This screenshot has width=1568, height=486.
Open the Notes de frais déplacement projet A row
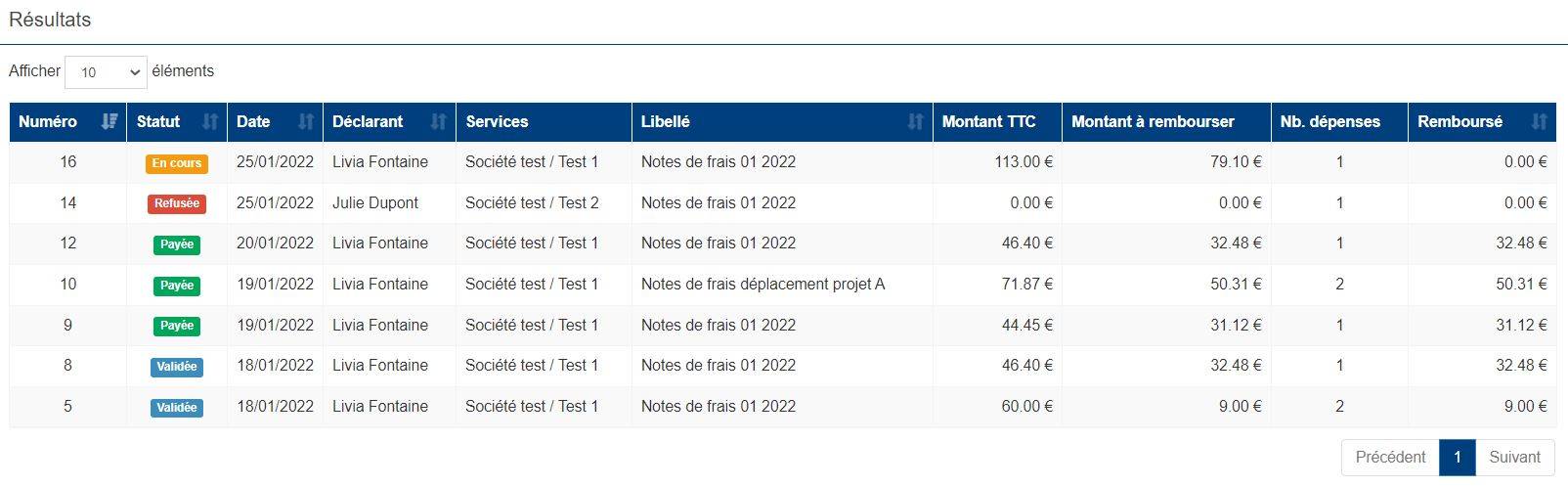(x=783, y=285)
